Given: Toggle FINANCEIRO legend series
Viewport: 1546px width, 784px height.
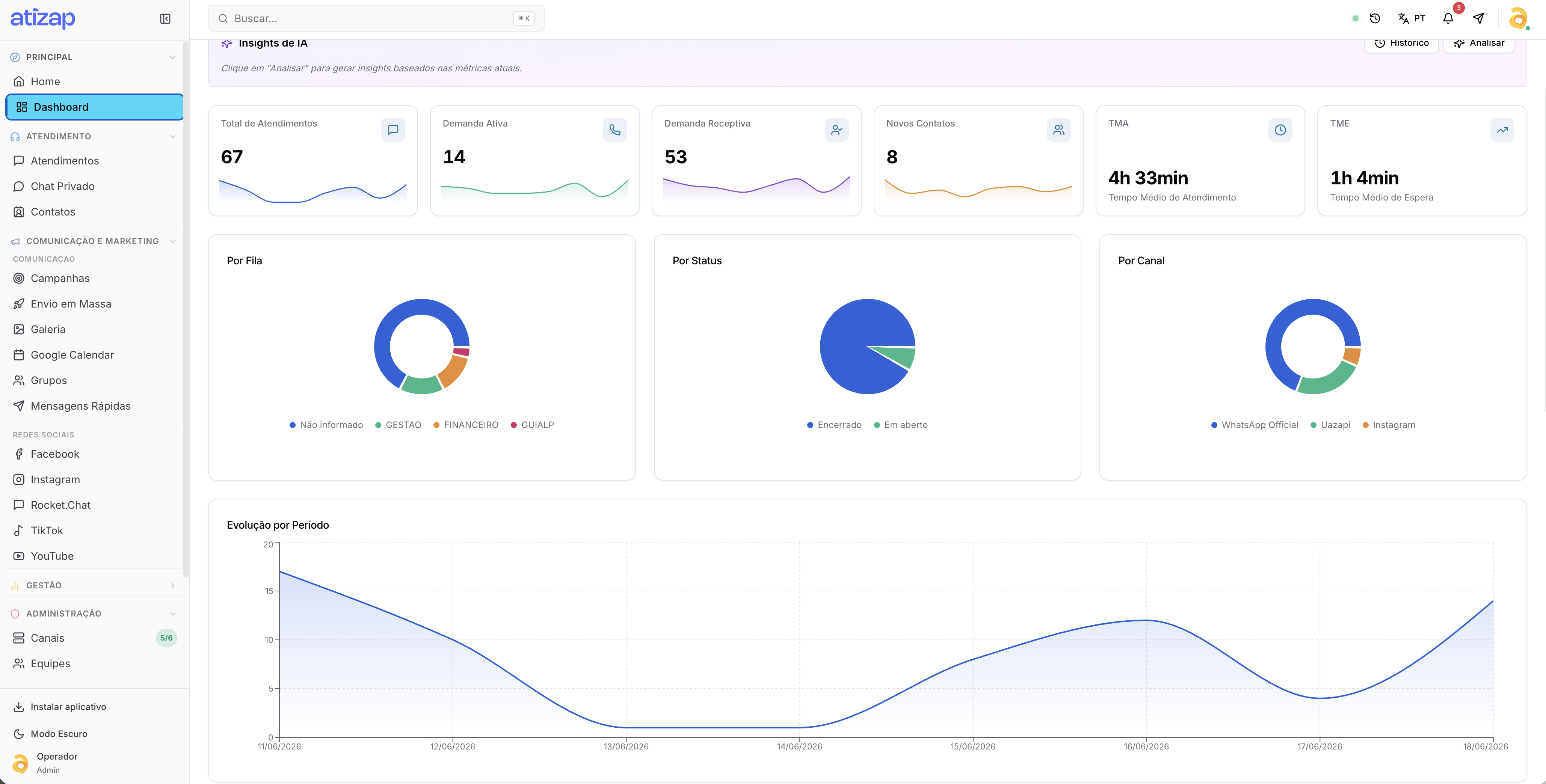Looking at the screenshot, I should tap(466, 425).
